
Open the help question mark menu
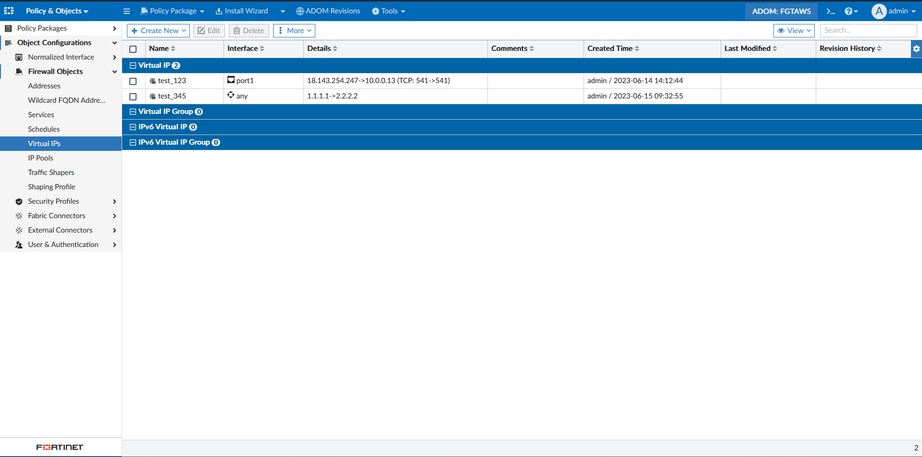pyautogui.click(x=851, y=11)
